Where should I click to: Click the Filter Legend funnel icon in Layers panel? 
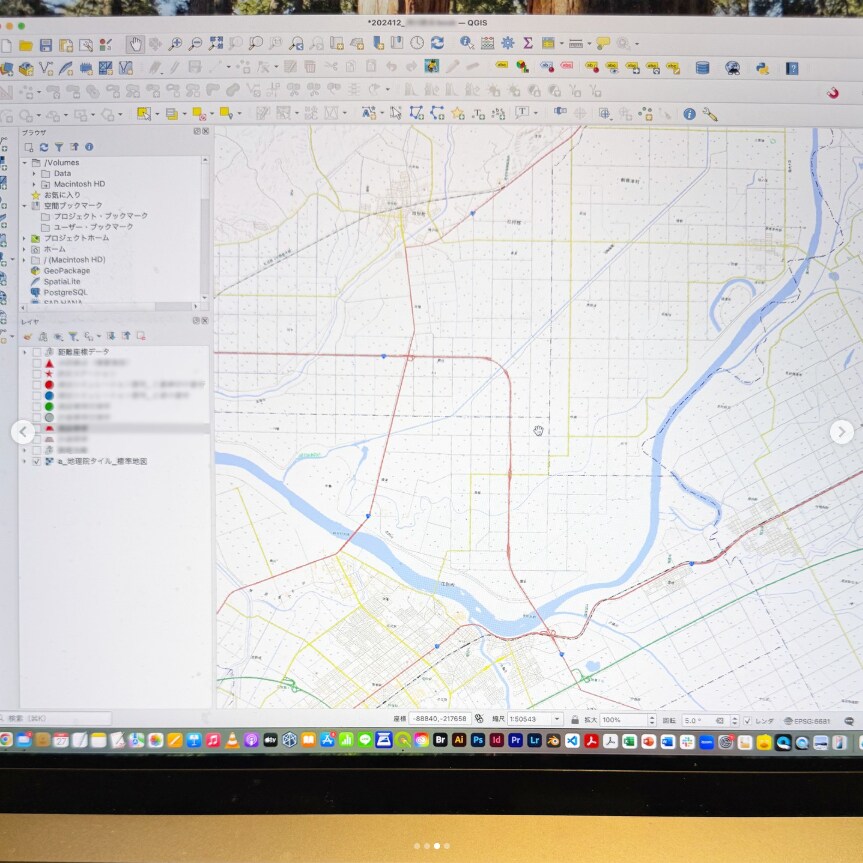73,336
